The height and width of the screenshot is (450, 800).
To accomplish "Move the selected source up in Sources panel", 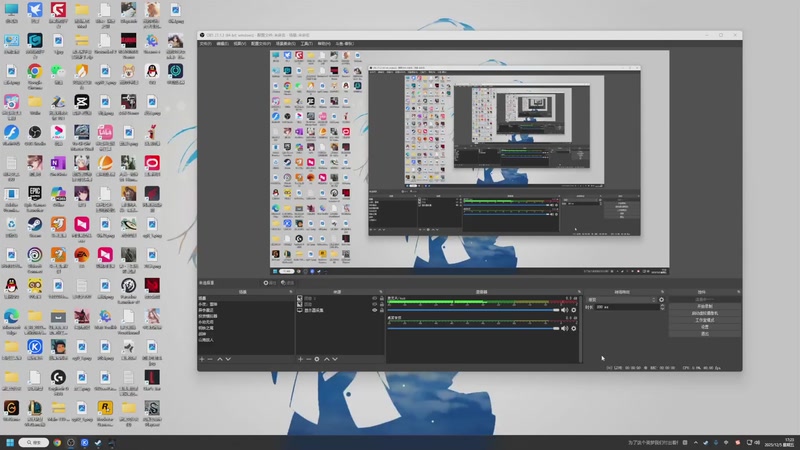I will click(x=327, y=359).
